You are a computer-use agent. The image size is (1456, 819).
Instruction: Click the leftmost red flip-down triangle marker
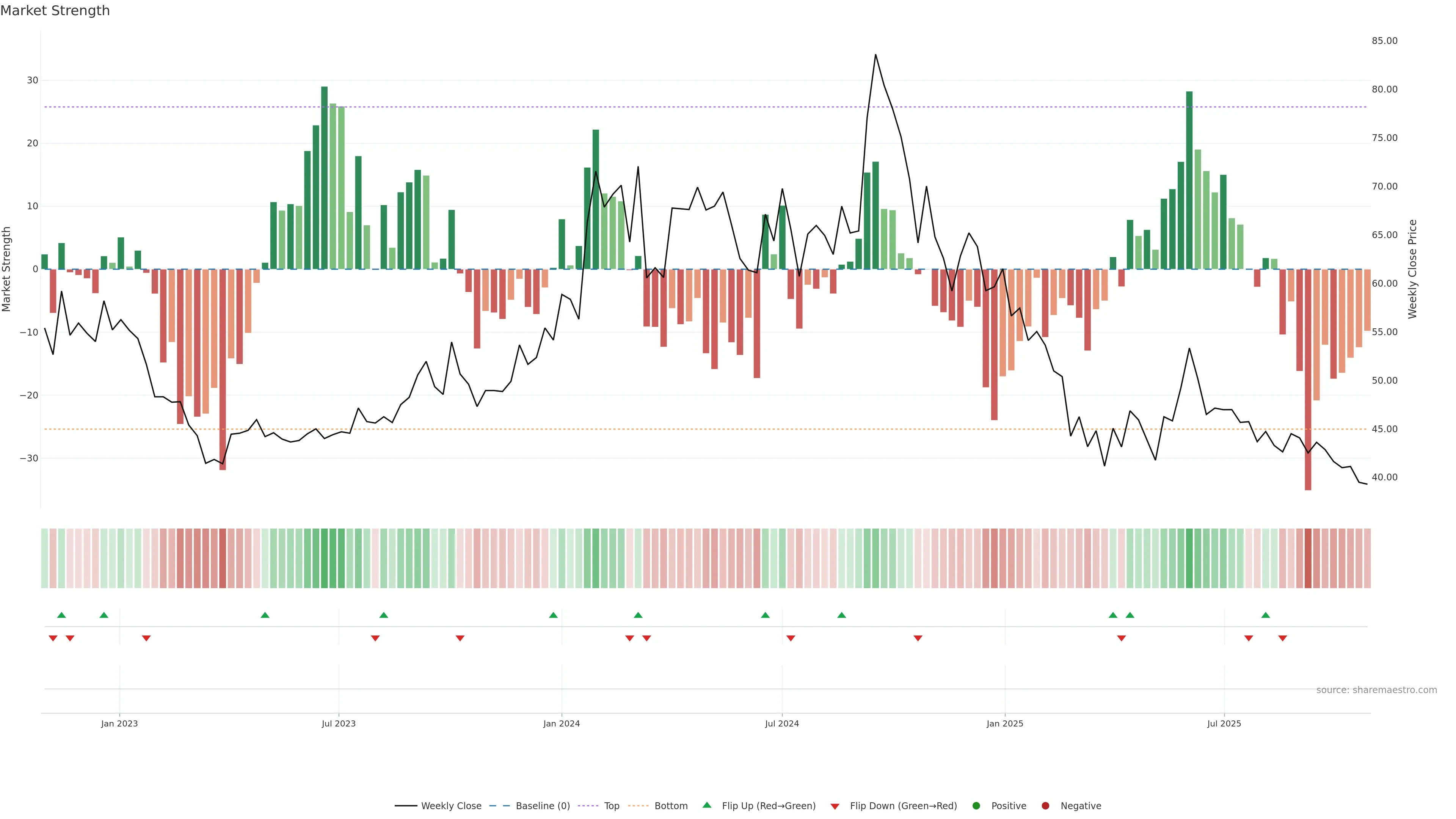tap(53, 638)
